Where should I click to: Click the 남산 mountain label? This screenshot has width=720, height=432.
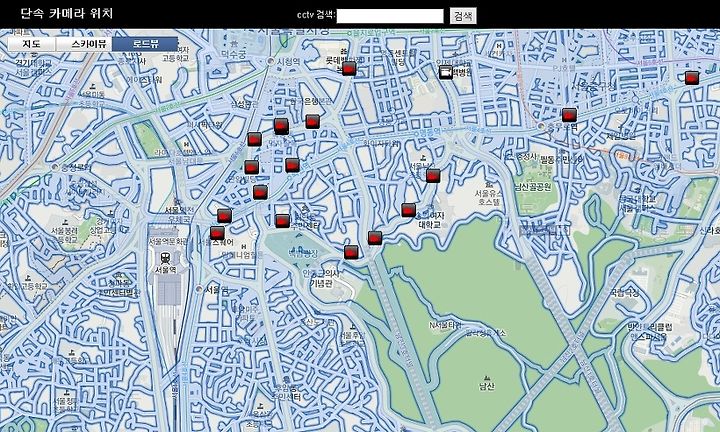pos(487,387)
